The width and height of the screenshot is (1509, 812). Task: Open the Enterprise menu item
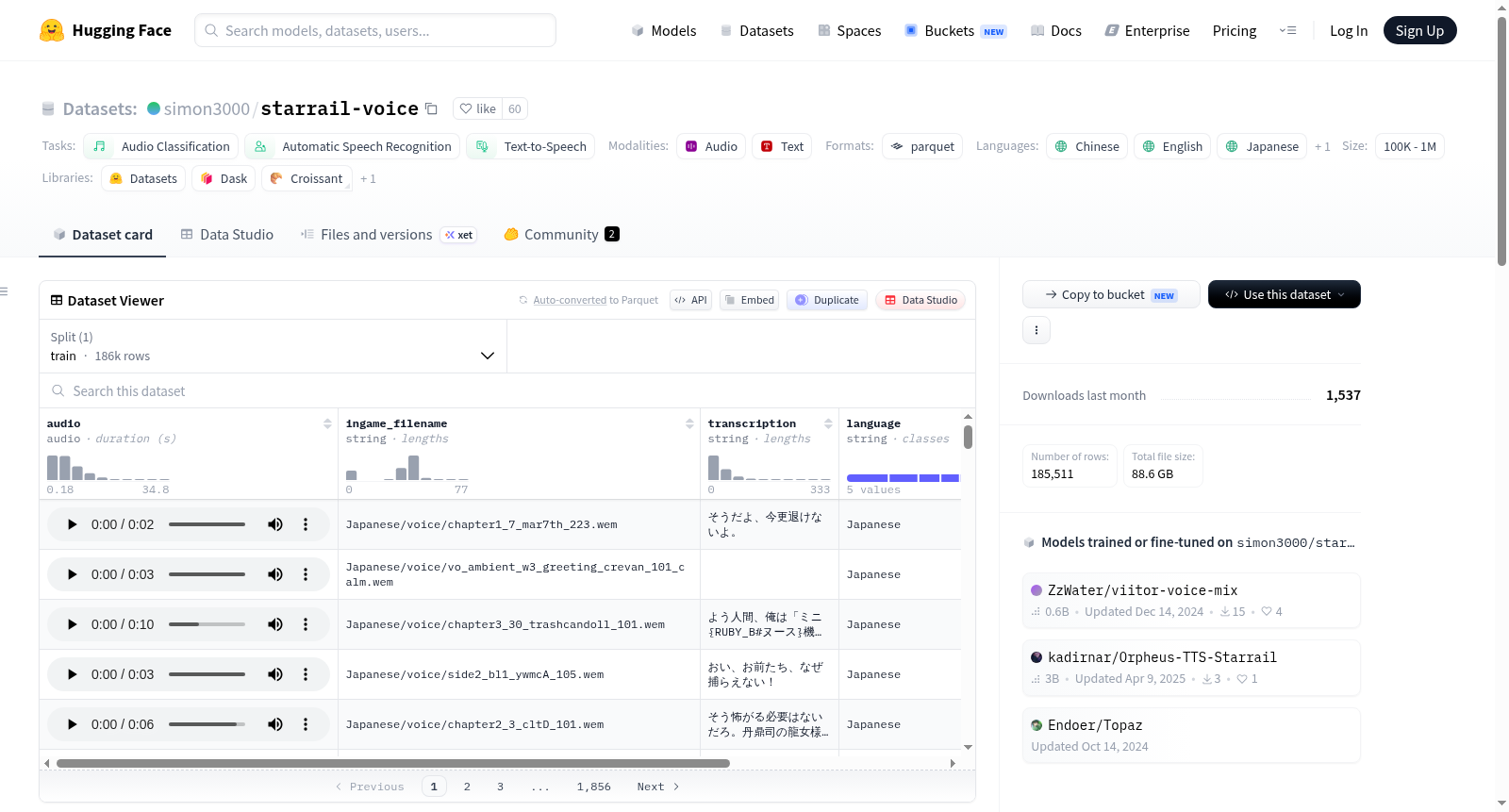click(x=1147, y=30)
